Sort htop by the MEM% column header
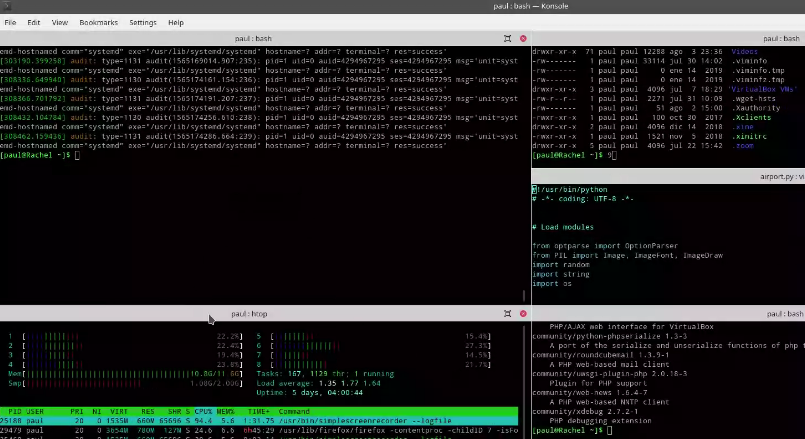Viewport: 805px width, 439px height. pos(225,411)
